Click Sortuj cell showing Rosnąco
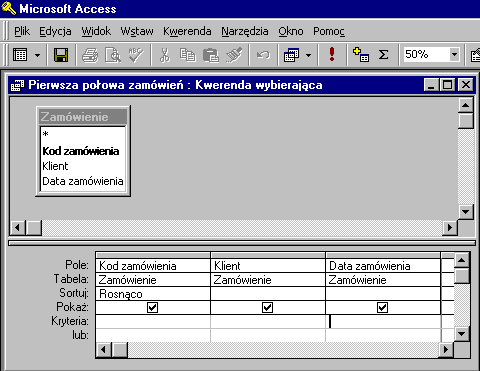This screenshot has width=480, height=371. pos(153,294)
